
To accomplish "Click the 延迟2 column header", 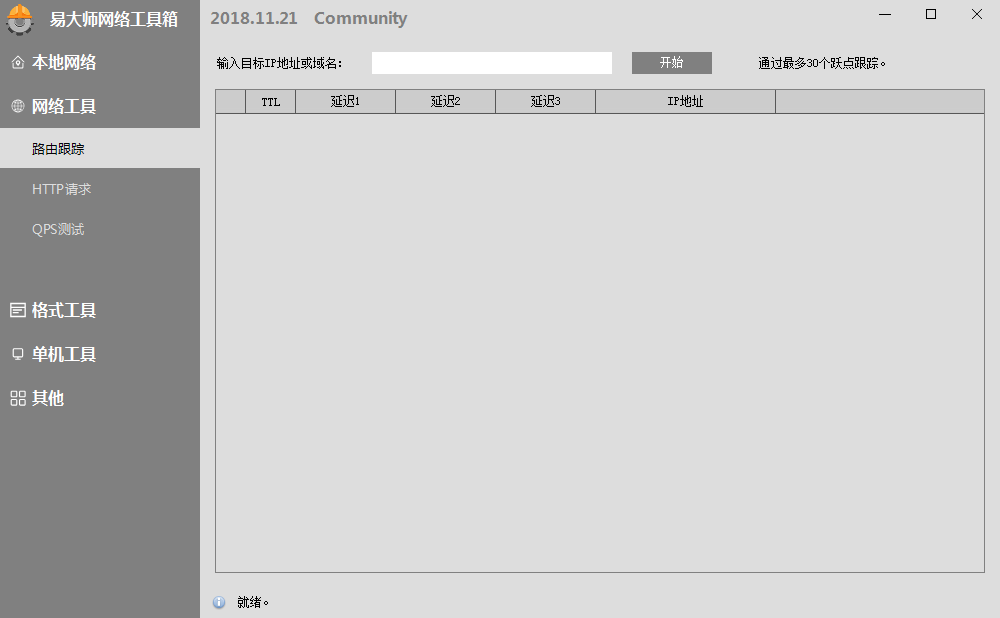I will point(445,101).
